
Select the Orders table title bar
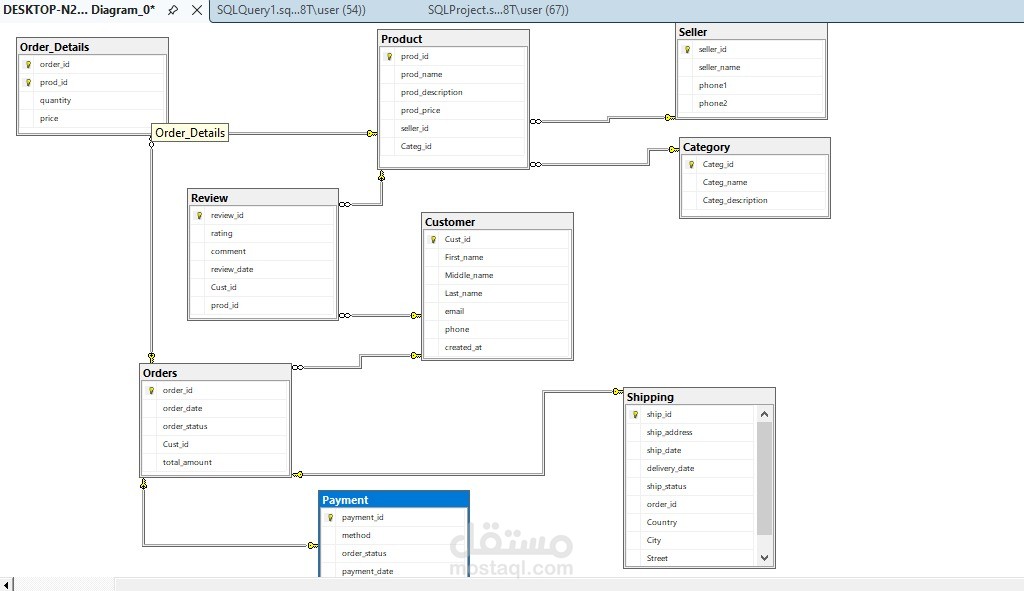tap(216, 373)
